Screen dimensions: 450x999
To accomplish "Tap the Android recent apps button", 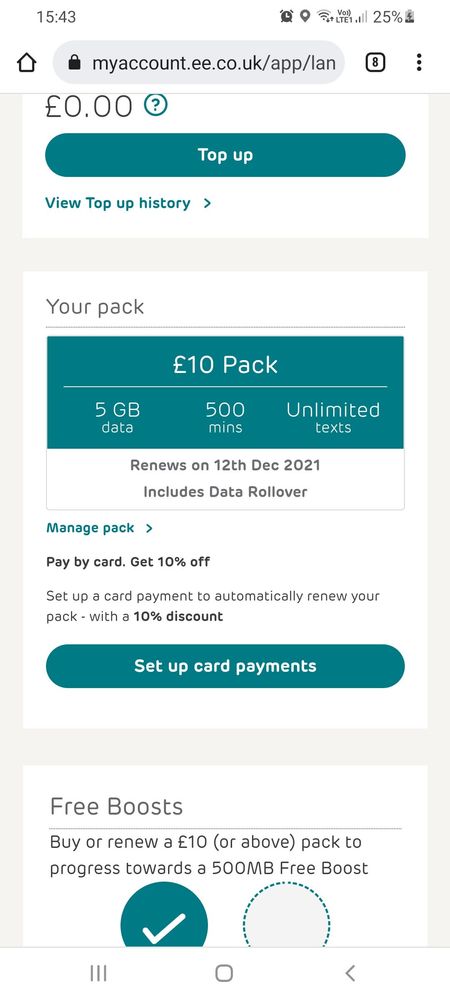I will (x=98, y=973).
